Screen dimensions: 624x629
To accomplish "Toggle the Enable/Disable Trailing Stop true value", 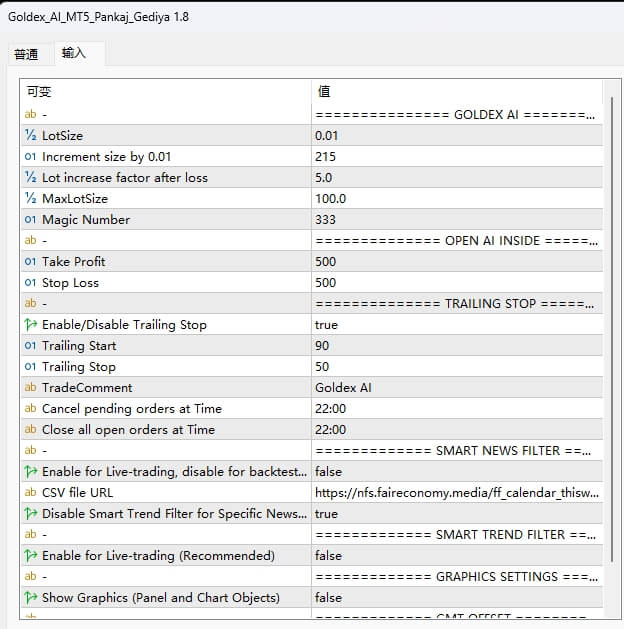I will pos(326,325).
